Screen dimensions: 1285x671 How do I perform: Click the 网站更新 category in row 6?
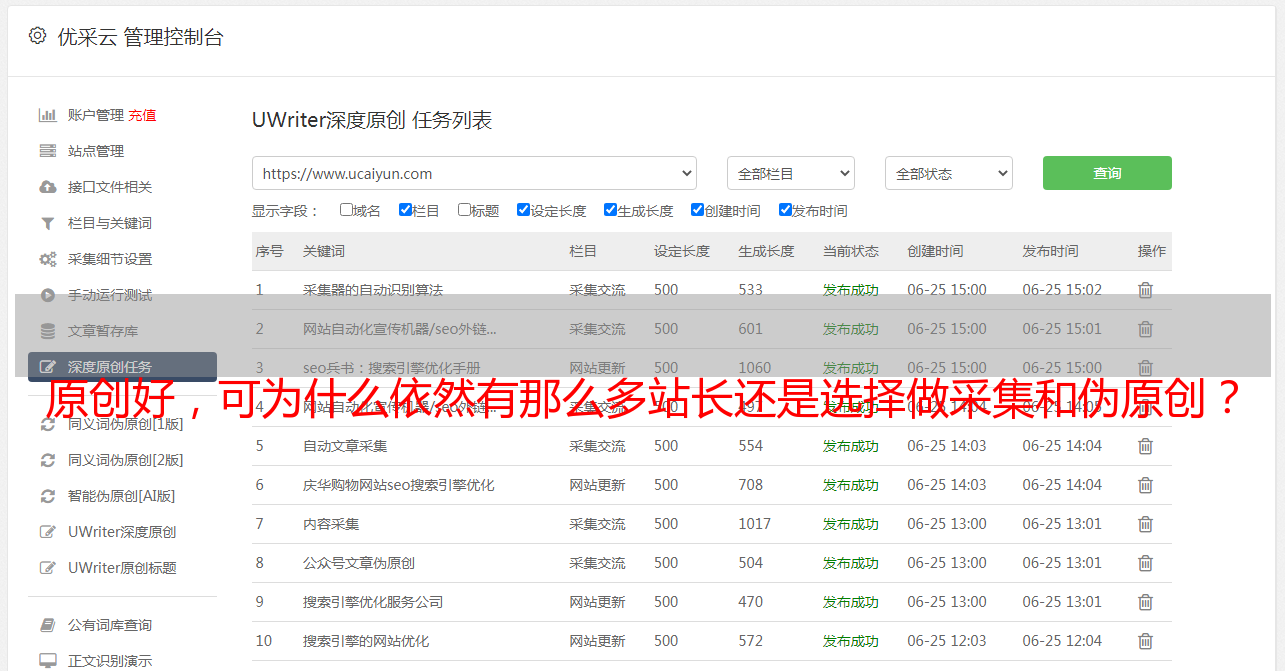(x=597, y=485)
